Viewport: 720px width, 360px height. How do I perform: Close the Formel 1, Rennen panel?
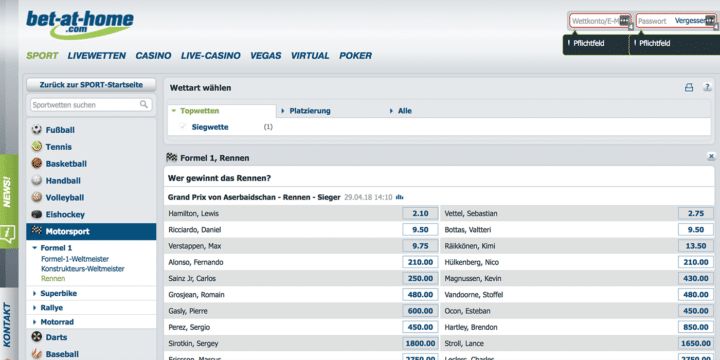[x=711, y=157]
